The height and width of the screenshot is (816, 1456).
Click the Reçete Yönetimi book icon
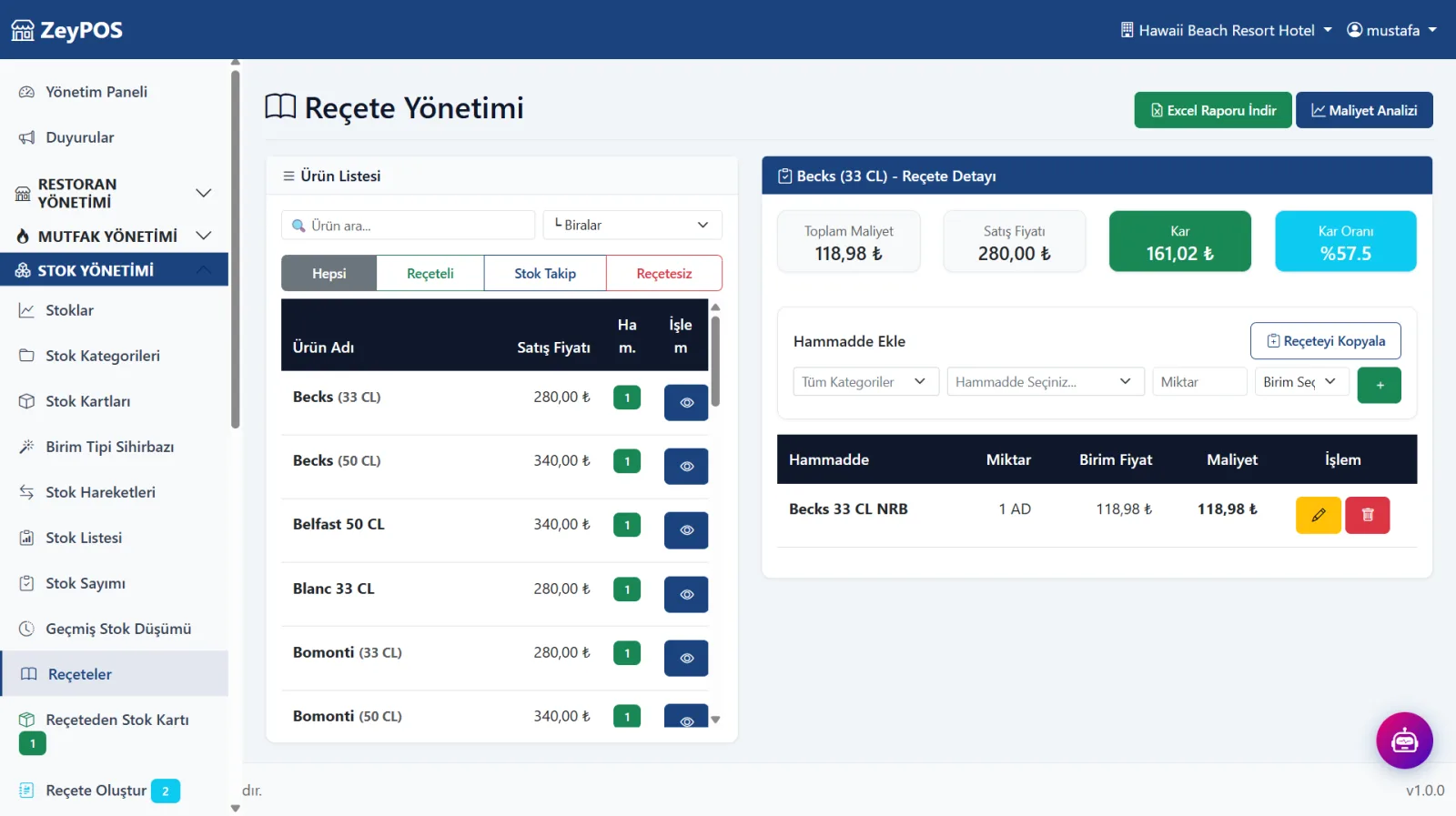(280, 107)
